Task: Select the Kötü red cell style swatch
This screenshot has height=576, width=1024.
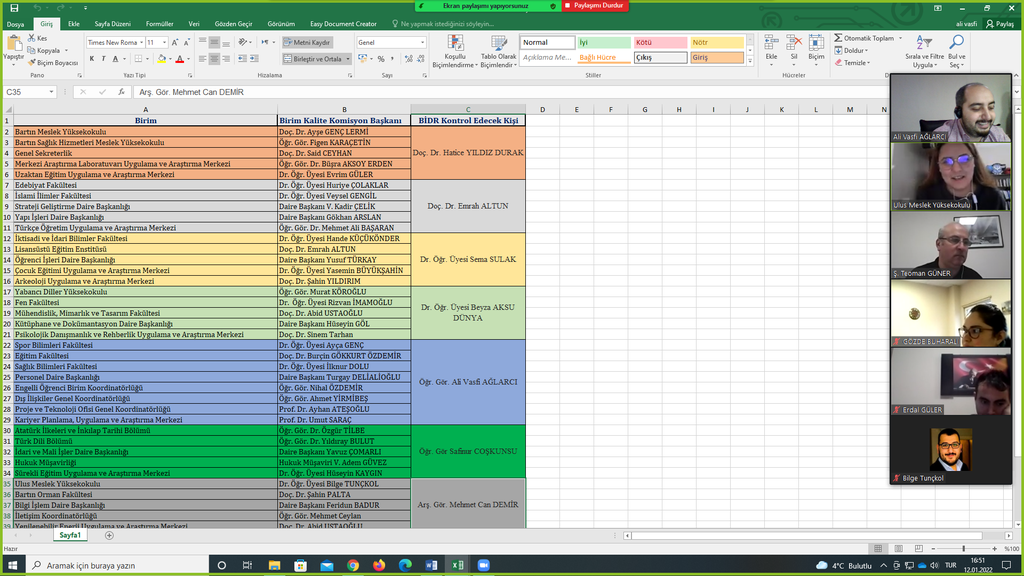Action: 661,43
